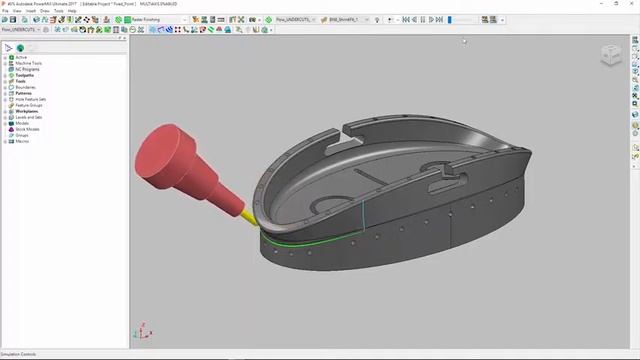Open the View menu
The image size is (640, 360).
tap(17, 11)
